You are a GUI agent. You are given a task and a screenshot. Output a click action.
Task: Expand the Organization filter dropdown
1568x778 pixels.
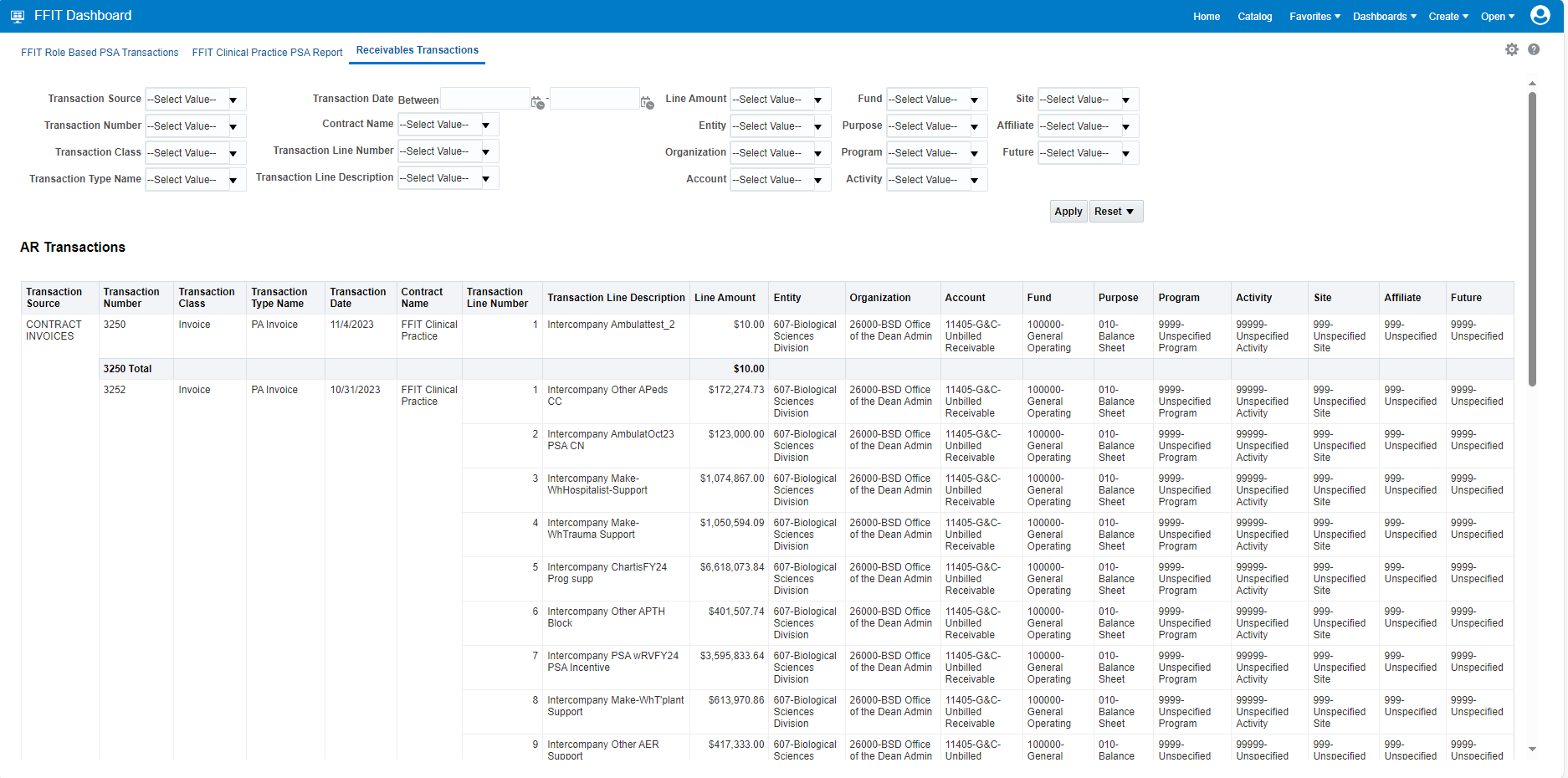point(818,153)
